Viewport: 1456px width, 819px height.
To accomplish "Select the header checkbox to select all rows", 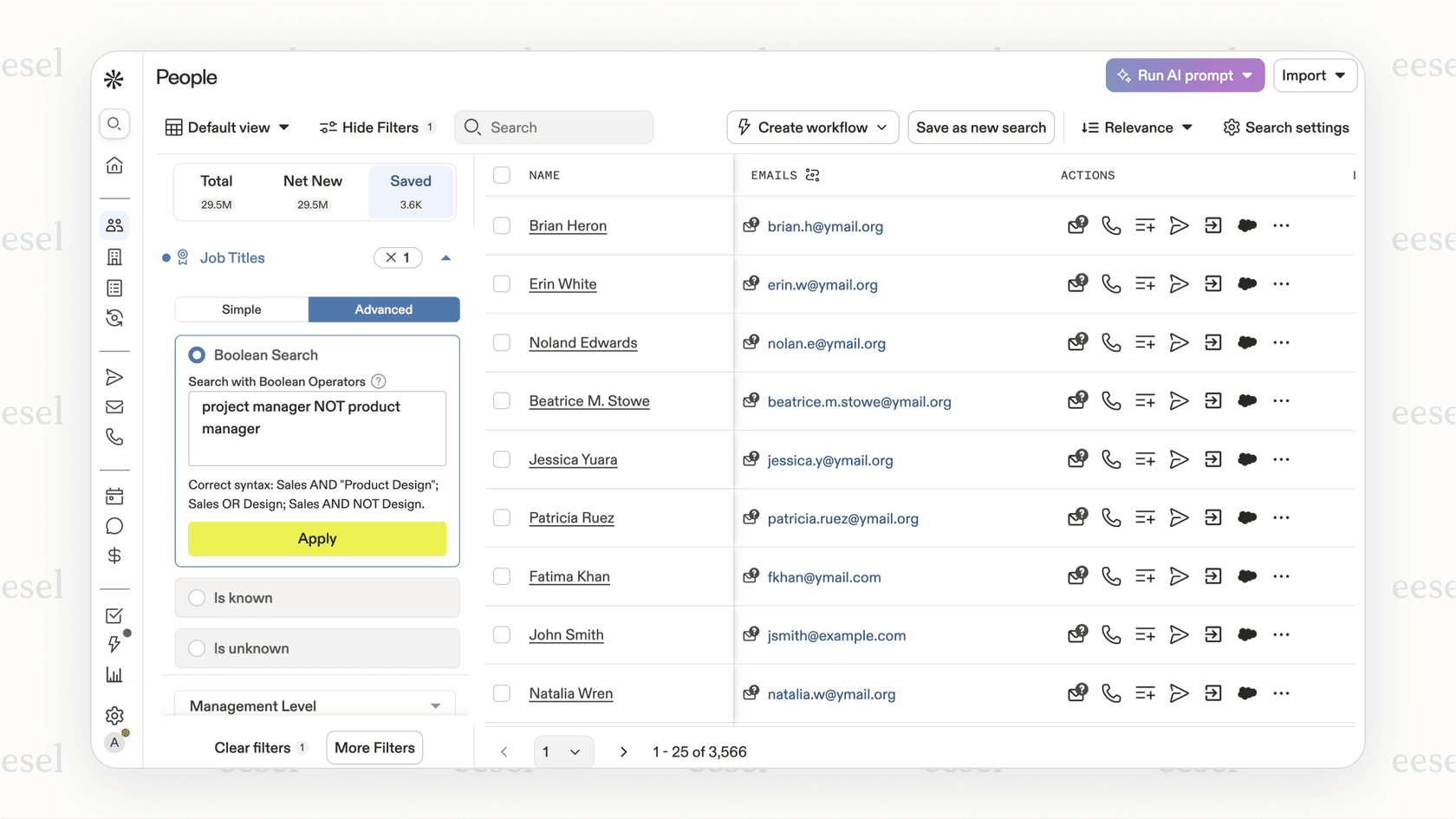I will pos(502,174).
